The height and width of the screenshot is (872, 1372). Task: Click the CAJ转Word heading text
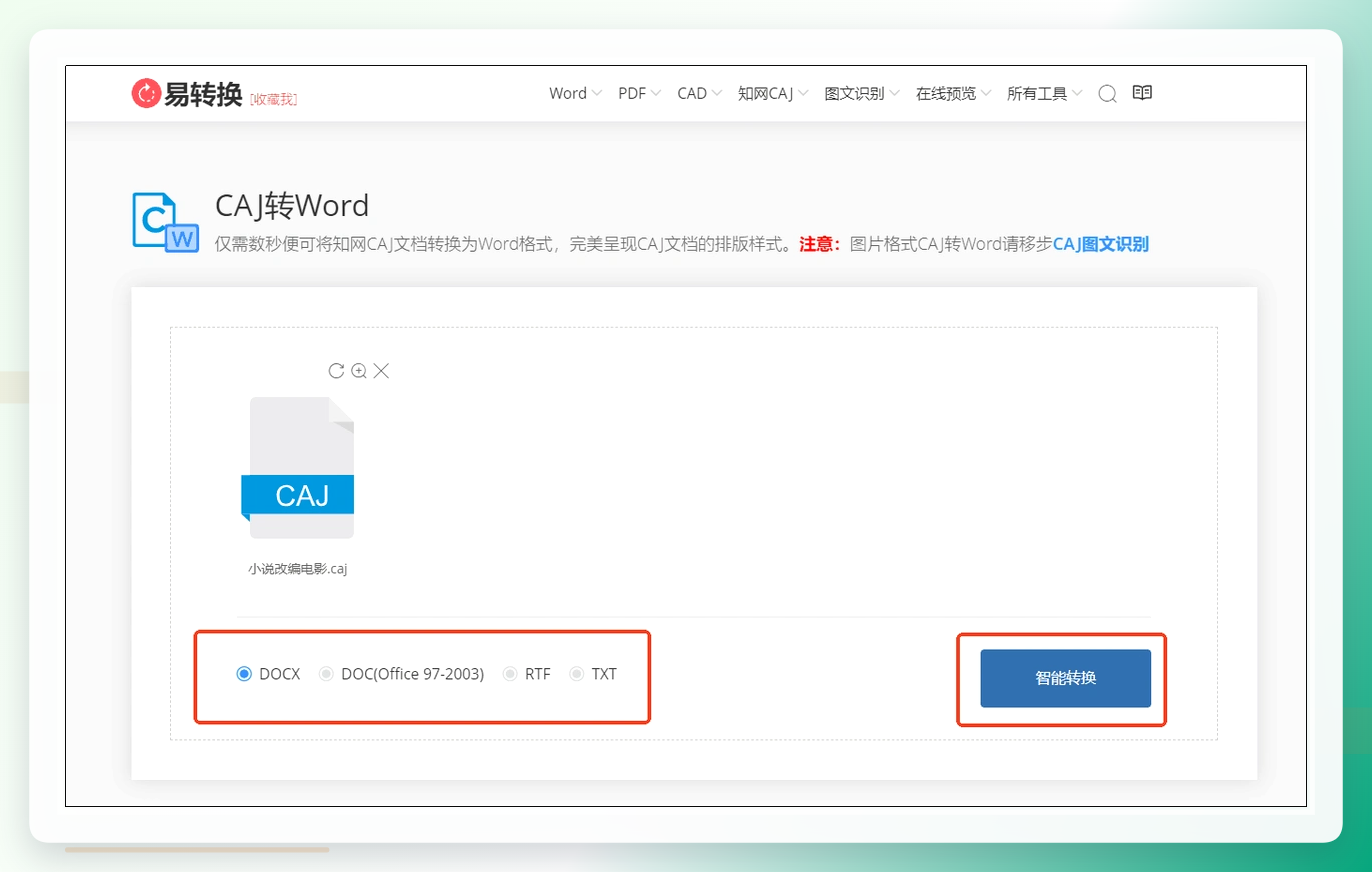292,205
